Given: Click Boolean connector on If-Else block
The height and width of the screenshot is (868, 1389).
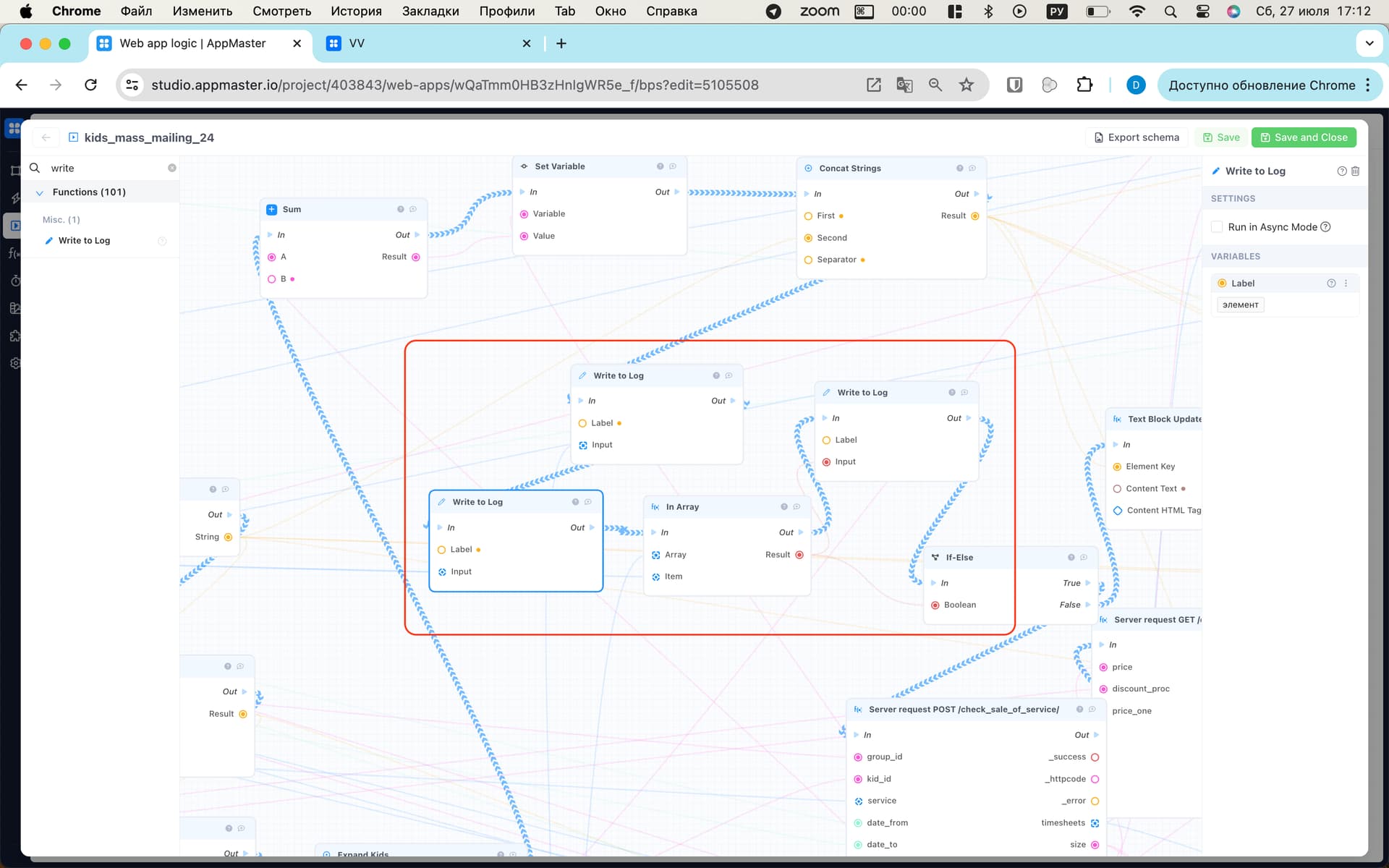Looking at the screenshot, I should click(x=935, y=605).
